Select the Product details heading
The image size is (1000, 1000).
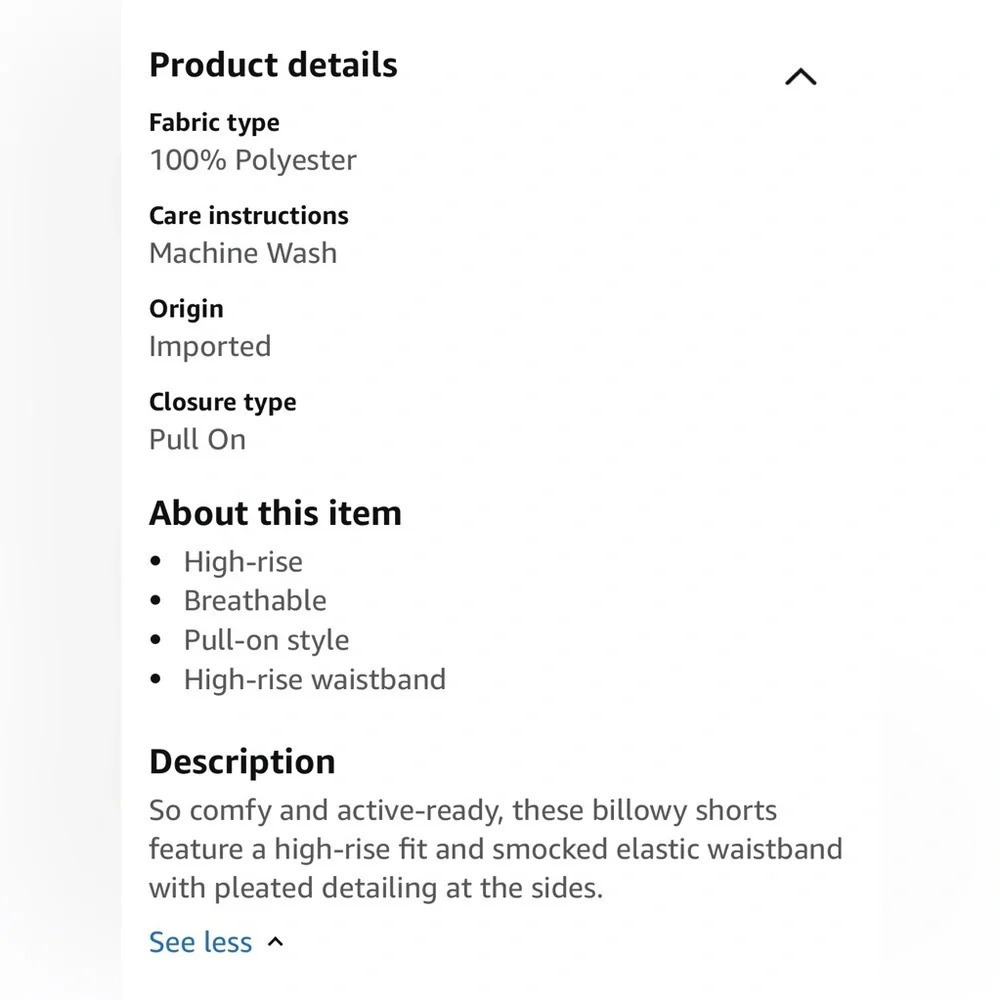click(273, 65)
